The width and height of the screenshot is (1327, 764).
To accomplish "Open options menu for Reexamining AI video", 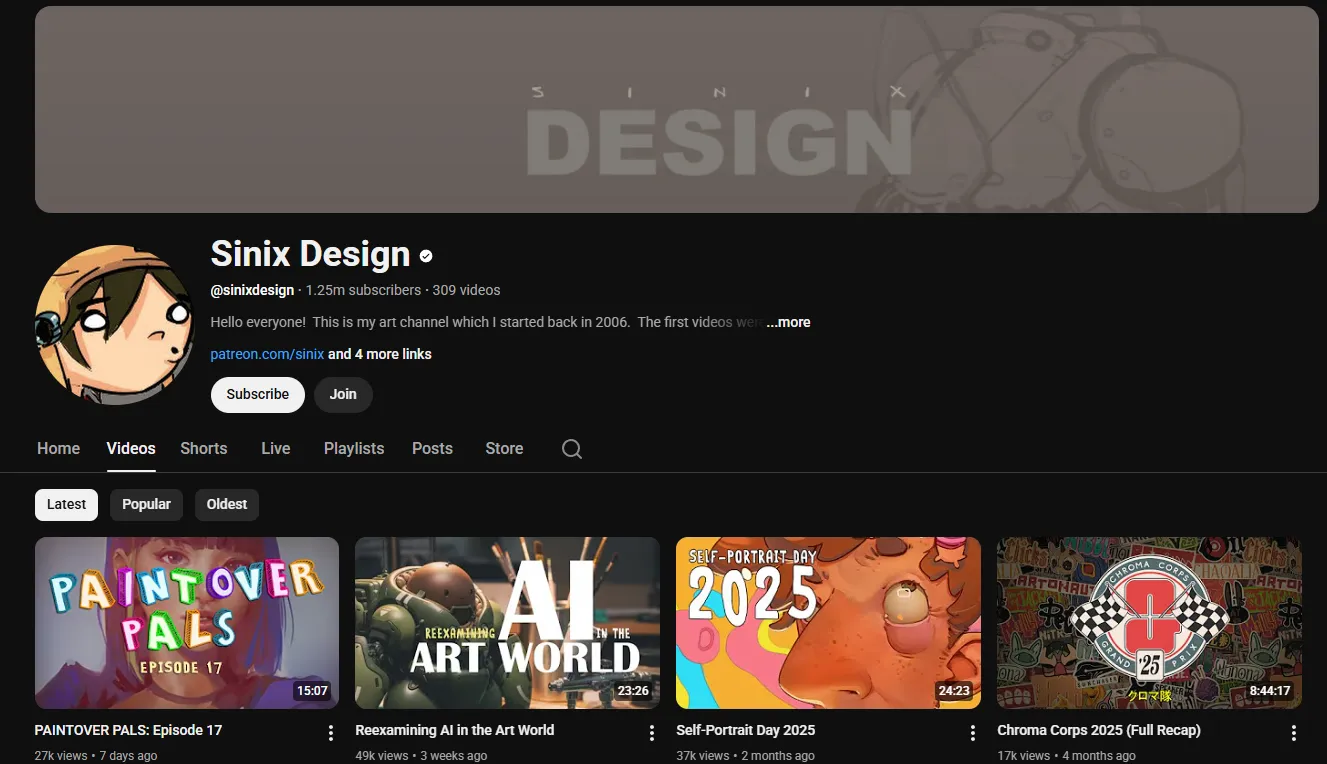I will coord(651,732).
